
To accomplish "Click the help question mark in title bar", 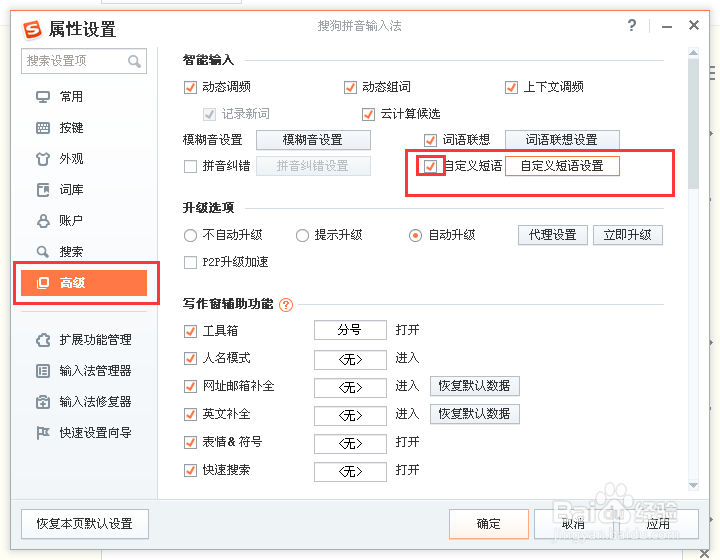I will pos(632,25).
